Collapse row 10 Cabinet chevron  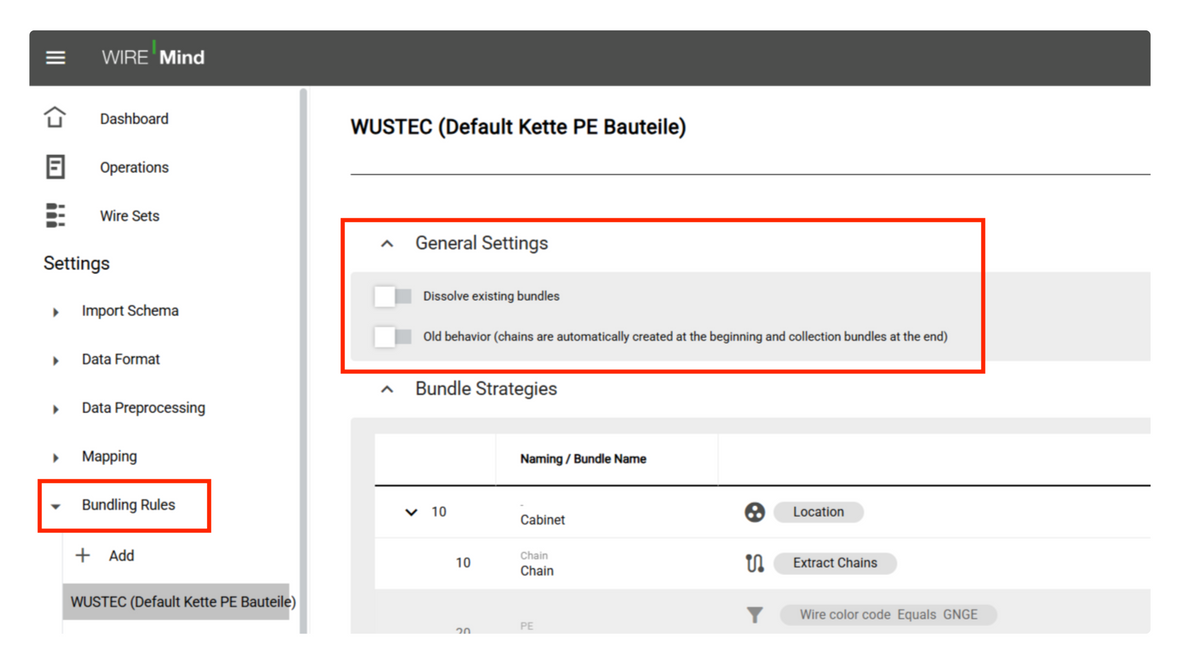411,512
